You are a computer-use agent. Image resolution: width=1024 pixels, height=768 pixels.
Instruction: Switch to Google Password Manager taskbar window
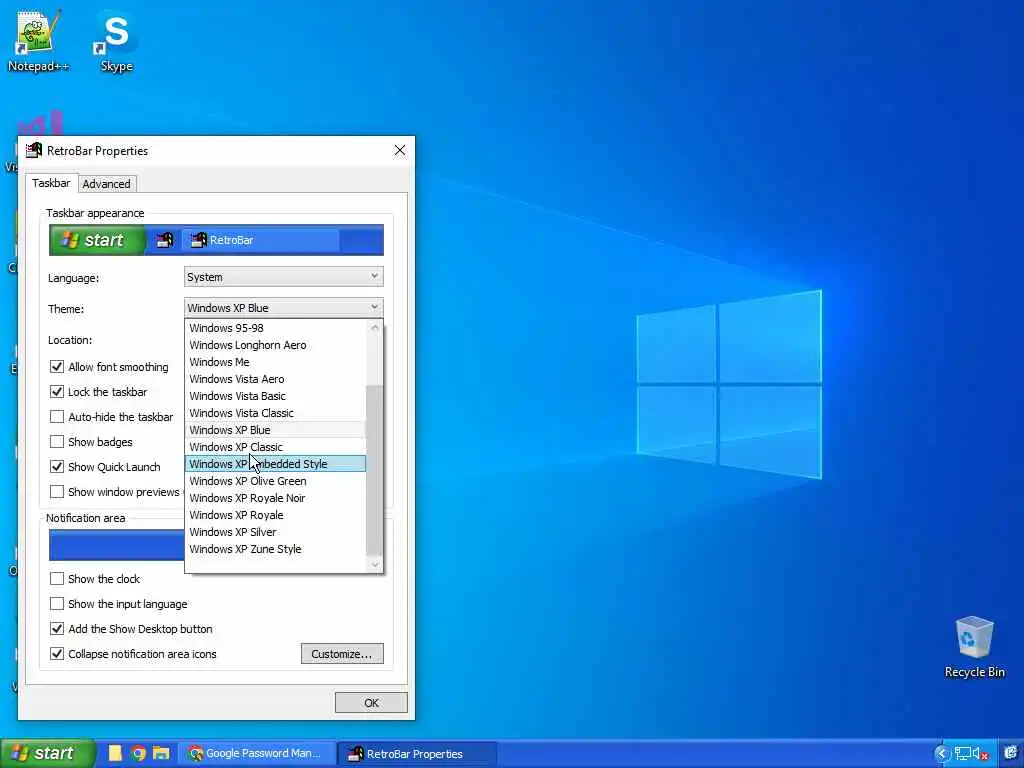[257, 754]
